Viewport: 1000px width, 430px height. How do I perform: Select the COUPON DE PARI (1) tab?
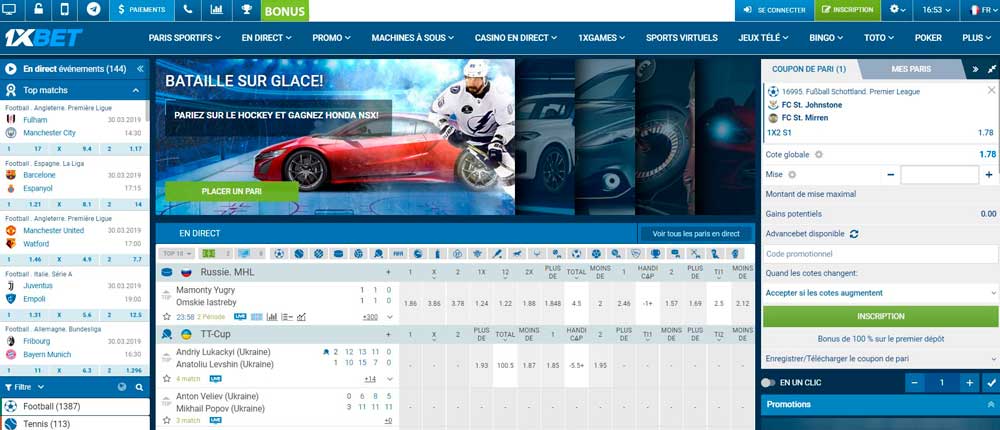coord(809,69)
